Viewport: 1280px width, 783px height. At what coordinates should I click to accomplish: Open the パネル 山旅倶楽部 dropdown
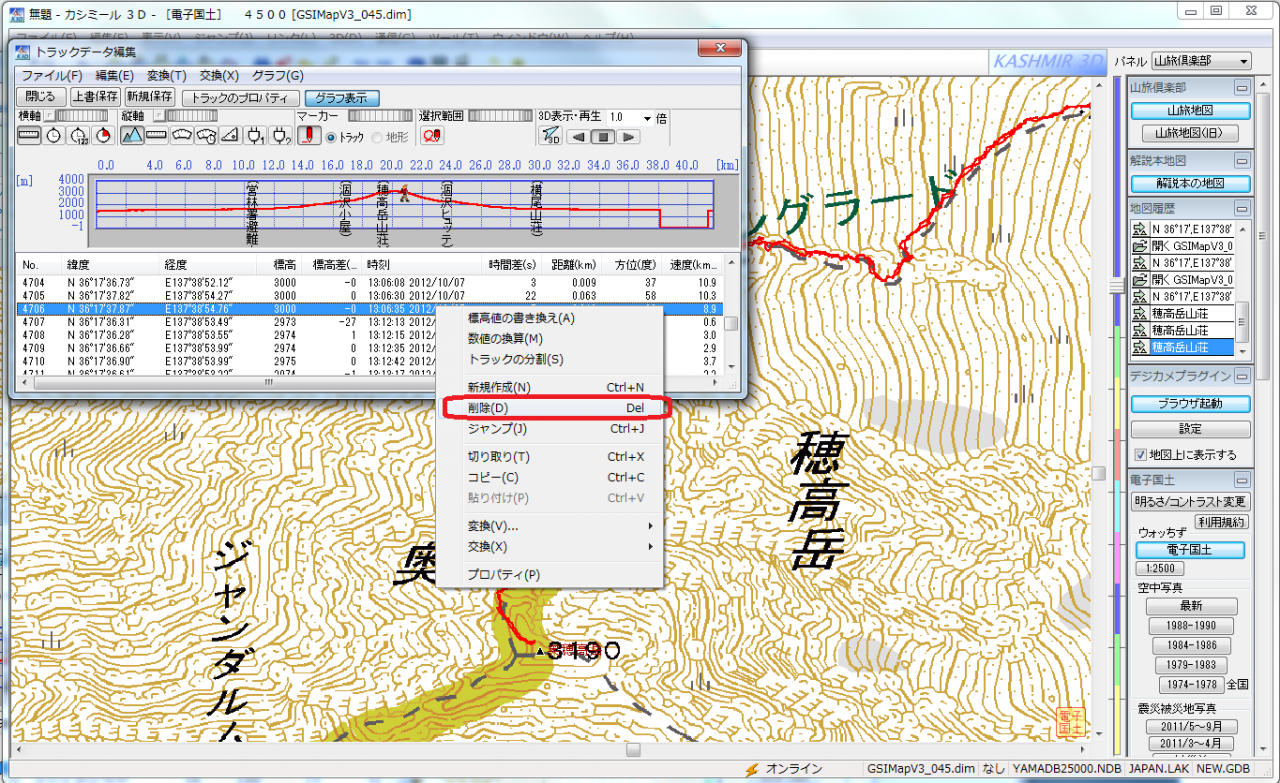click(x=1200, y=61)
